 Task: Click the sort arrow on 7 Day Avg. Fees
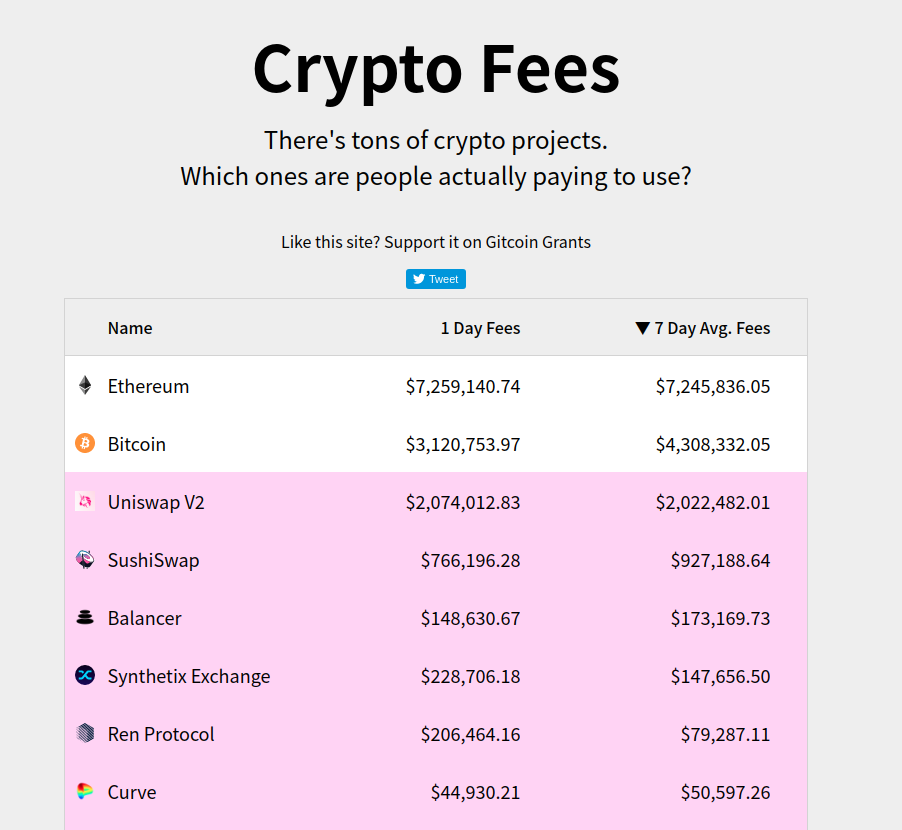pyautogui.click(x=642, y=328)
